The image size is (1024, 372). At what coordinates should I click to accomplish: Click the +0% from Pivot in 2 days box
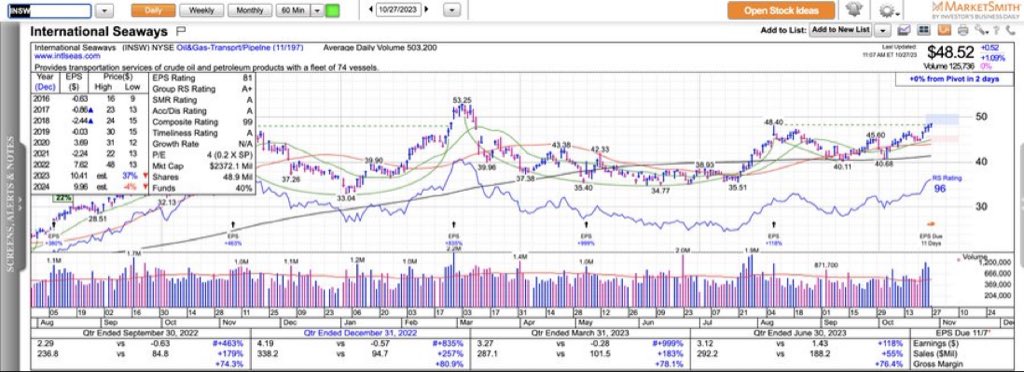[956, 79]
